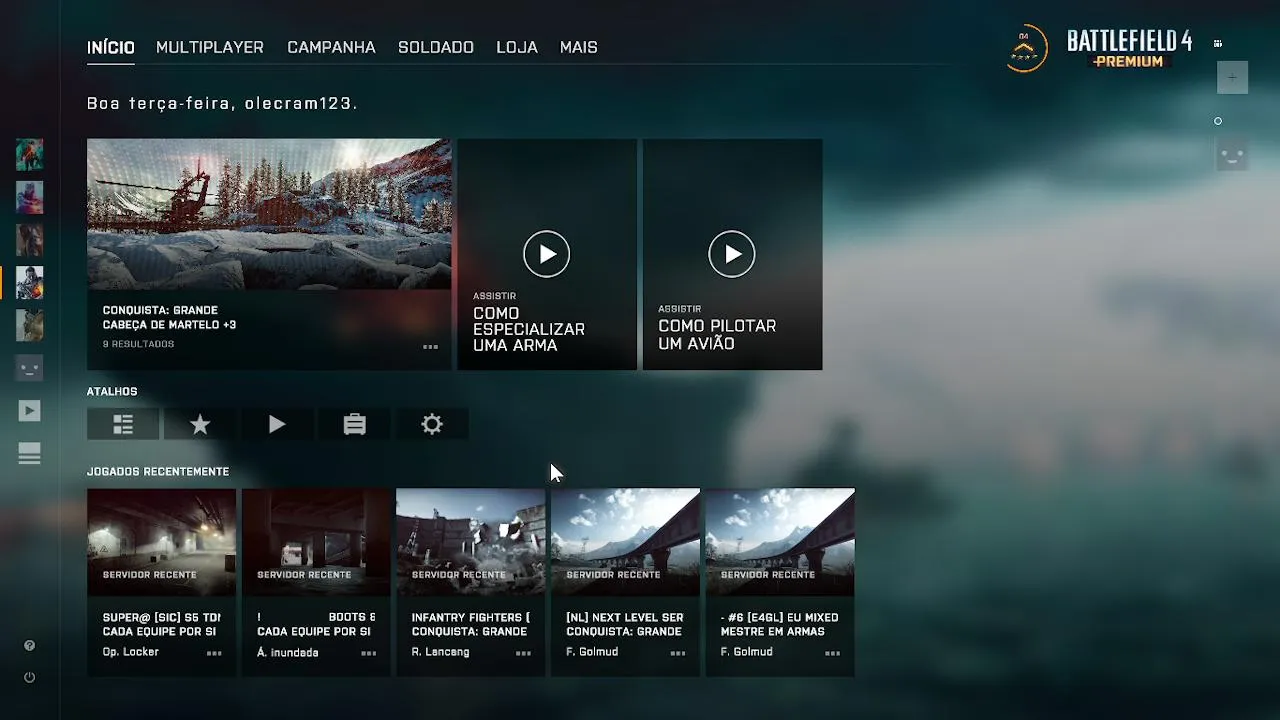Open options dots on Op. Locker server
The image size is (1280, 720).
point(214,653)
